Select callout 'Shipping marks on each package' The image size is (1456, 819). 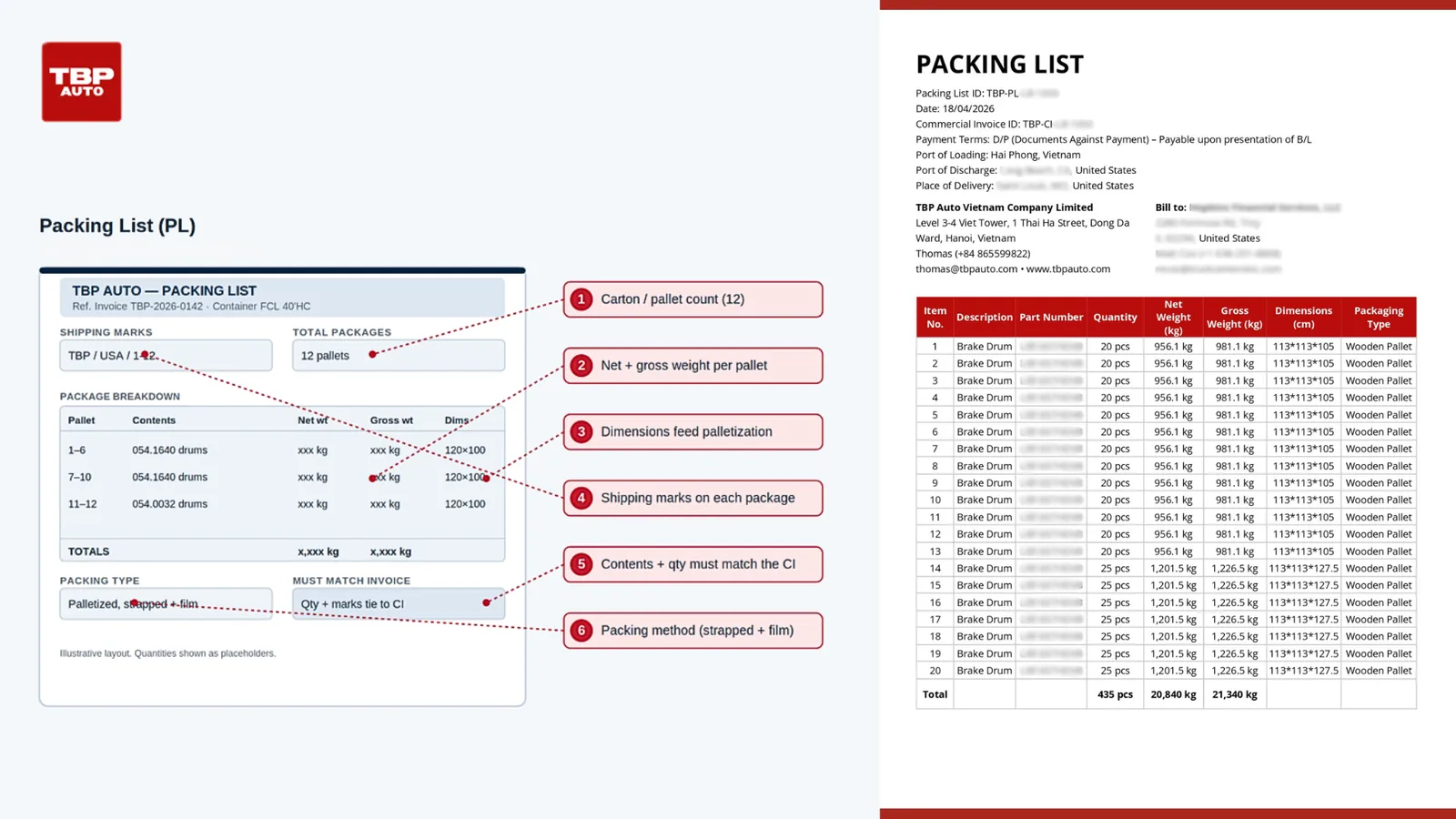693,499
